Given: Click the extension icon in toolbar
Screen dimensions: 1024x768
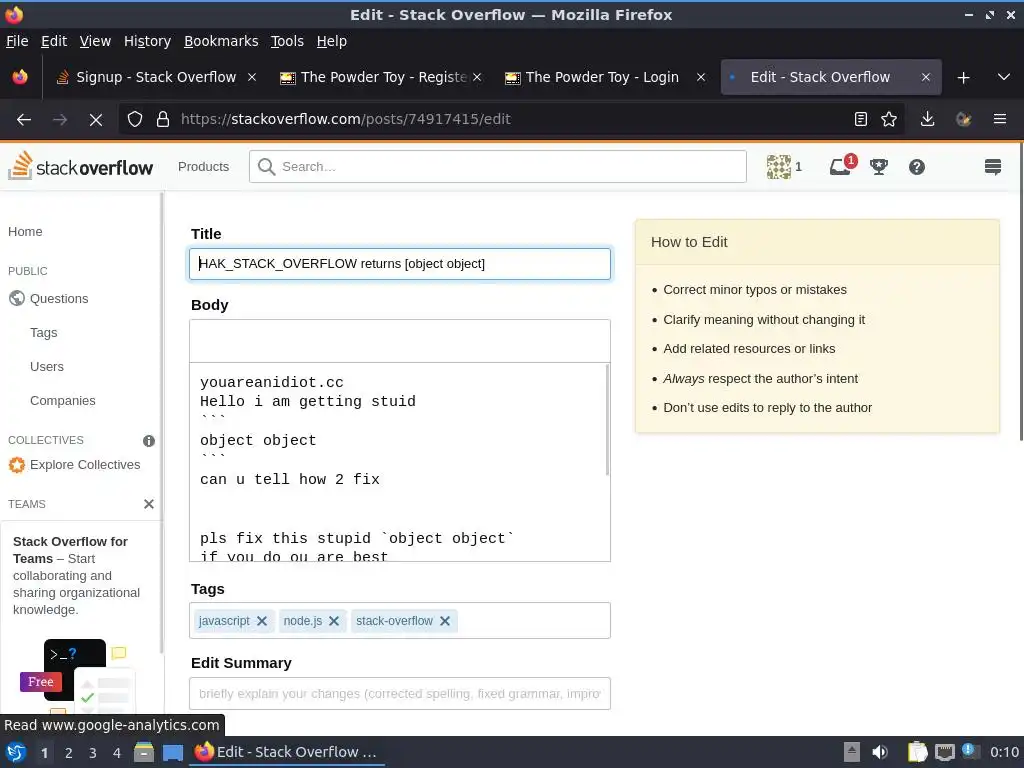Looking at the screenshot, I should click(x=963, y=120).
